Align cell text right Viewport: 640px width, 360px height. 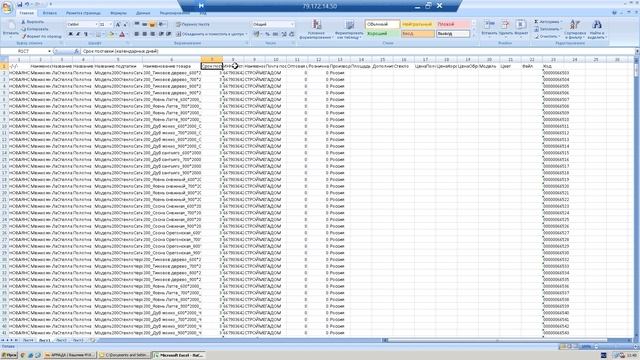[152, 34]
